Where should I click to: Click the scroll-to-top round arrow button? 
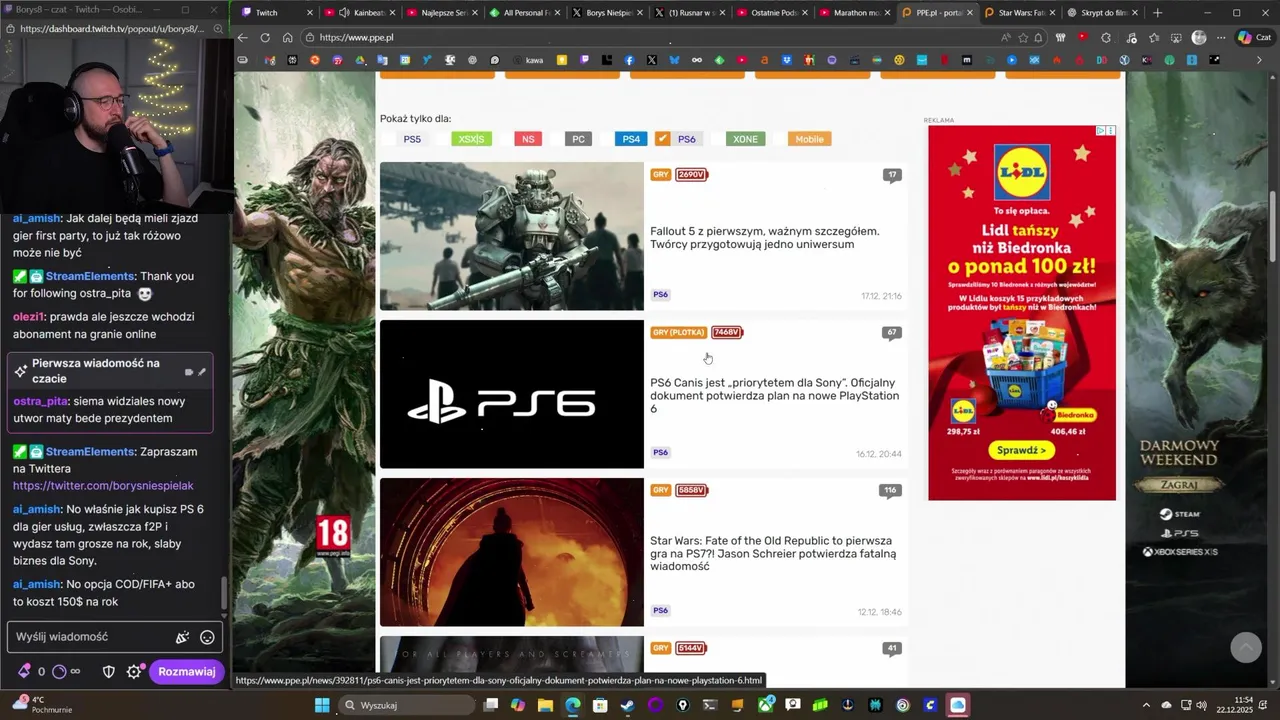1245,647
